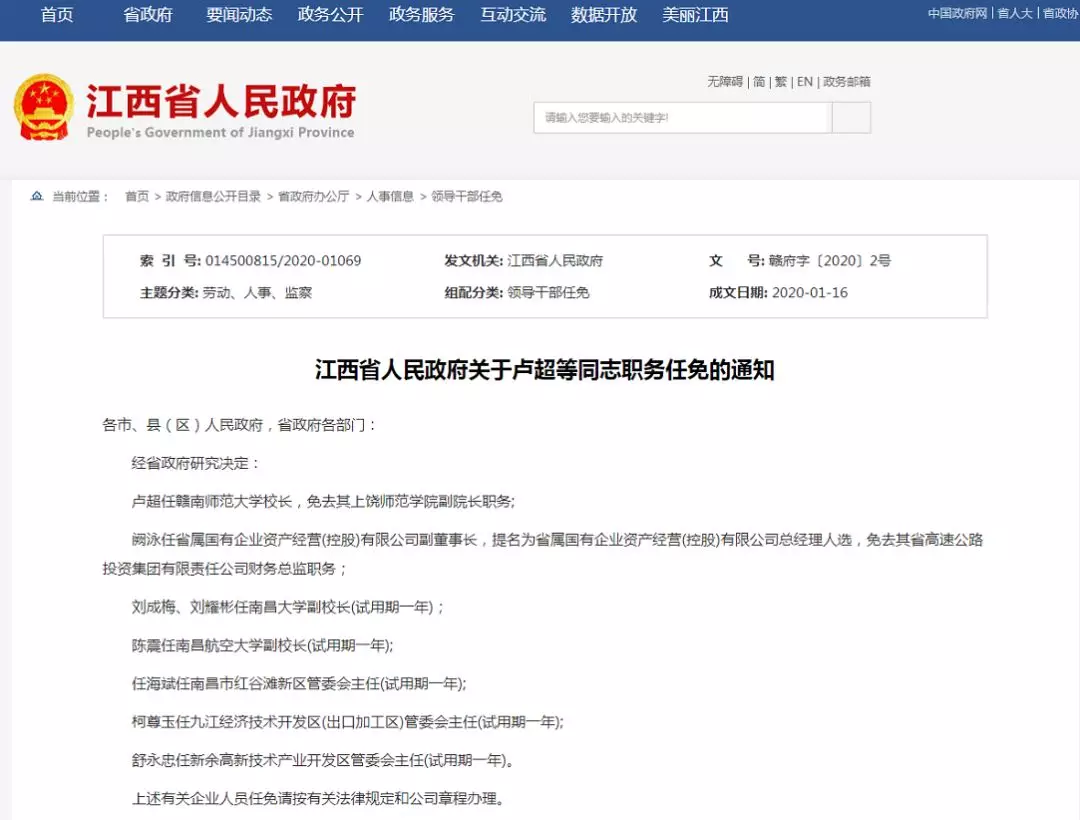
Task: Open 政府信息公开目录 breadcrumb link
Action: pos(209,196)
